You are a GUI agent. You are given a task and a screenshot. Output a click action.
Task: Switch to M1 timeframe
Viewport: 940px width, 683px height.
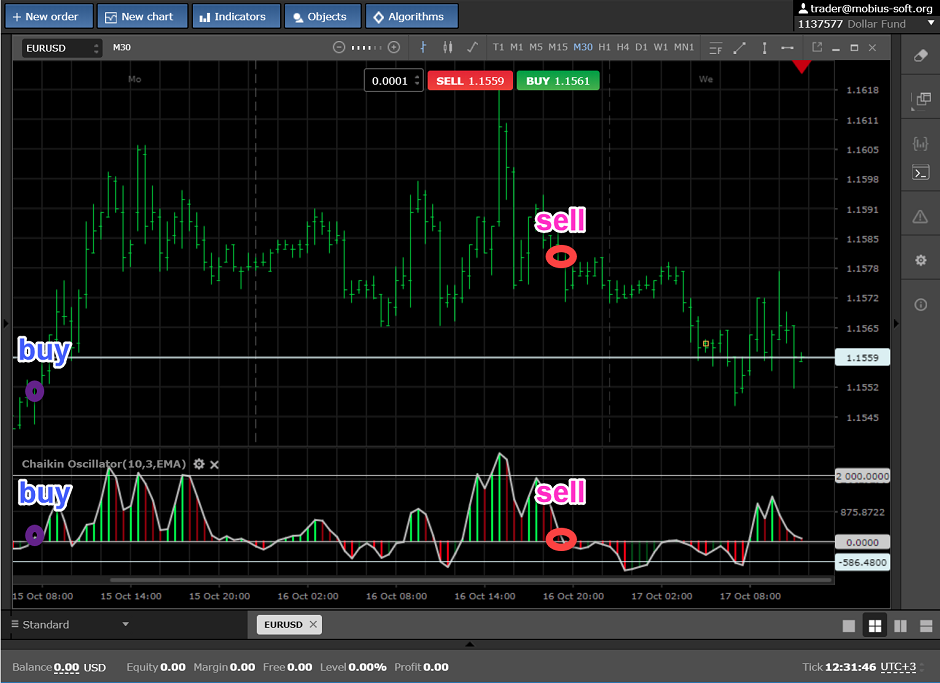click(517, 47)
